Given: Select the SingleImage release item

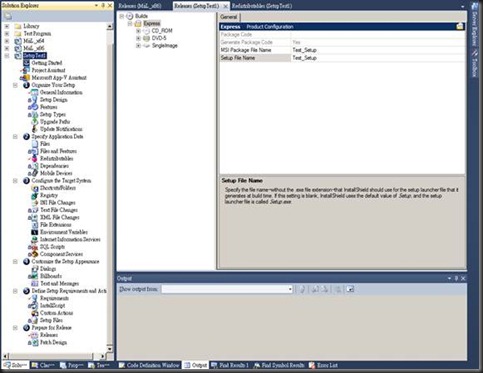Looking at the screenshot, I should [x=165, y=46].
